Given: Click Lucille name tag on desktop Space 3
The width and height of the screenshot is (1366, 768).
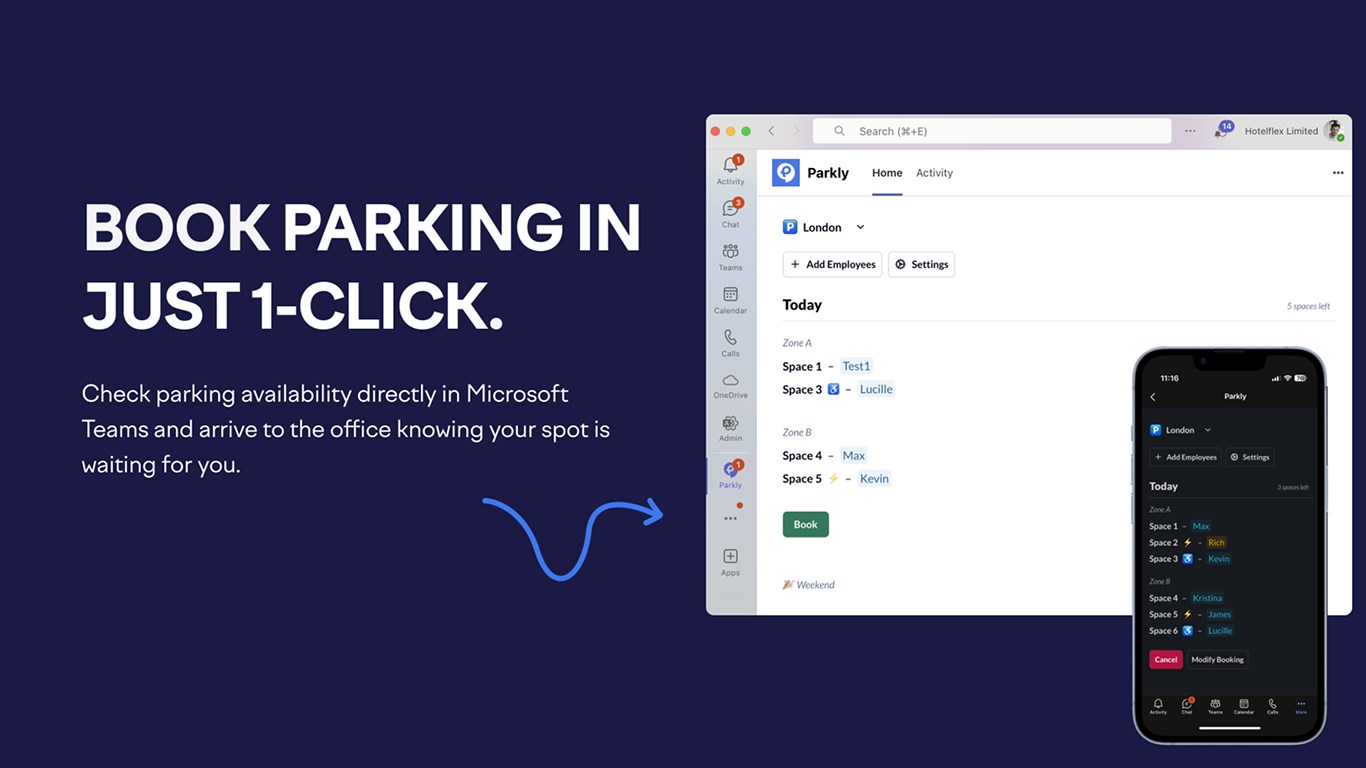Looking at the screenshot, I should coord(876,389).
